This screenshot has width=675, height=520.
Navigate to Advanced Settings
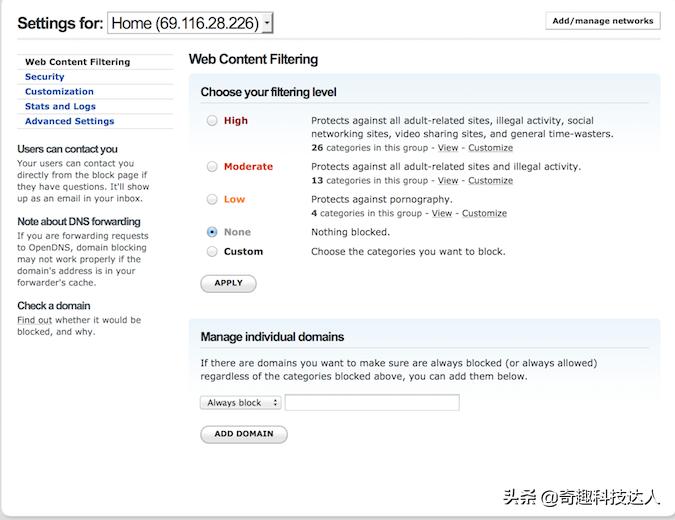coord(69,122)
